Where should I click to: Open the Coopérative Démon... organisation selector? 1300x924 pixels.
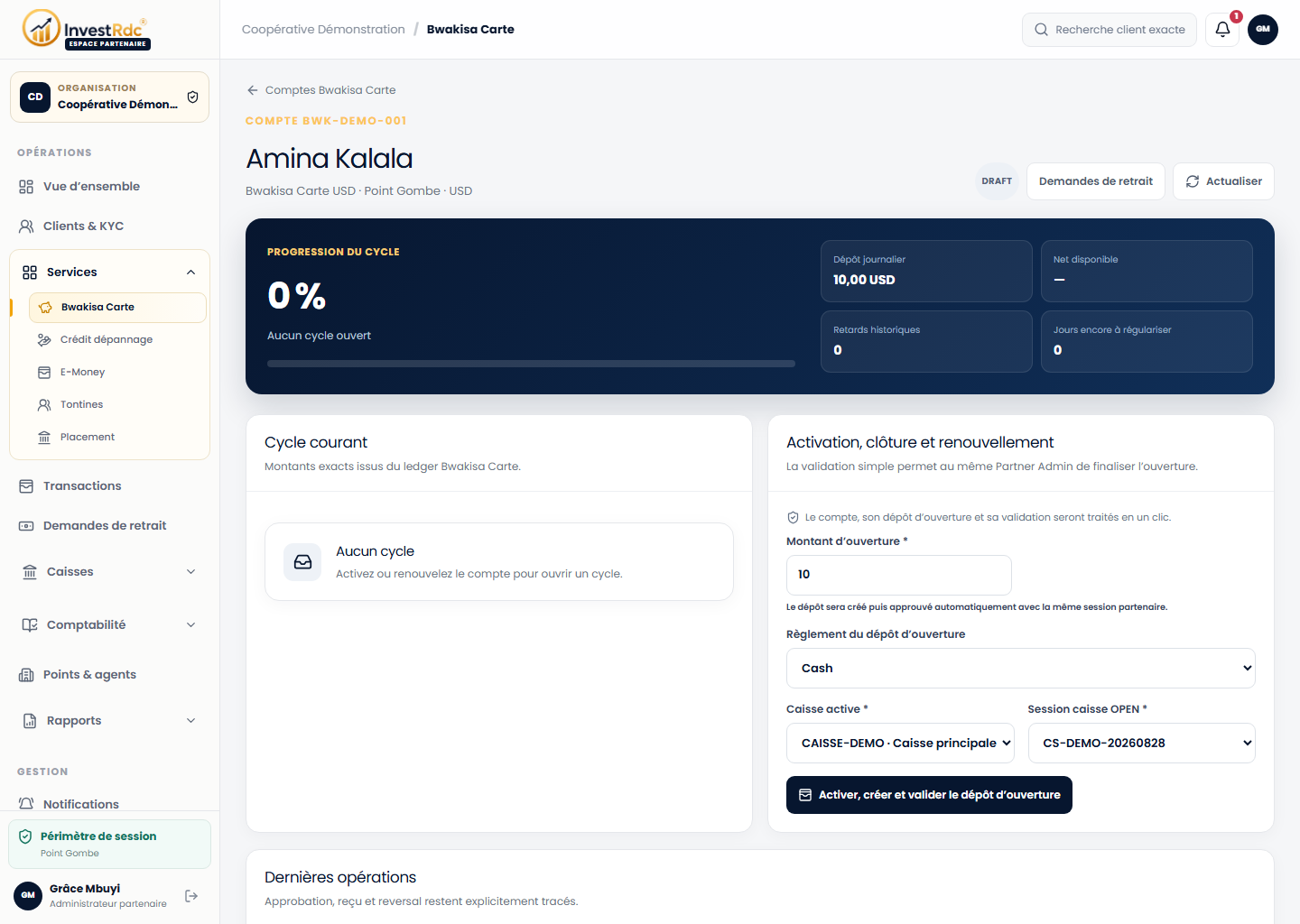pyautogui.click(x=109, y=97)
